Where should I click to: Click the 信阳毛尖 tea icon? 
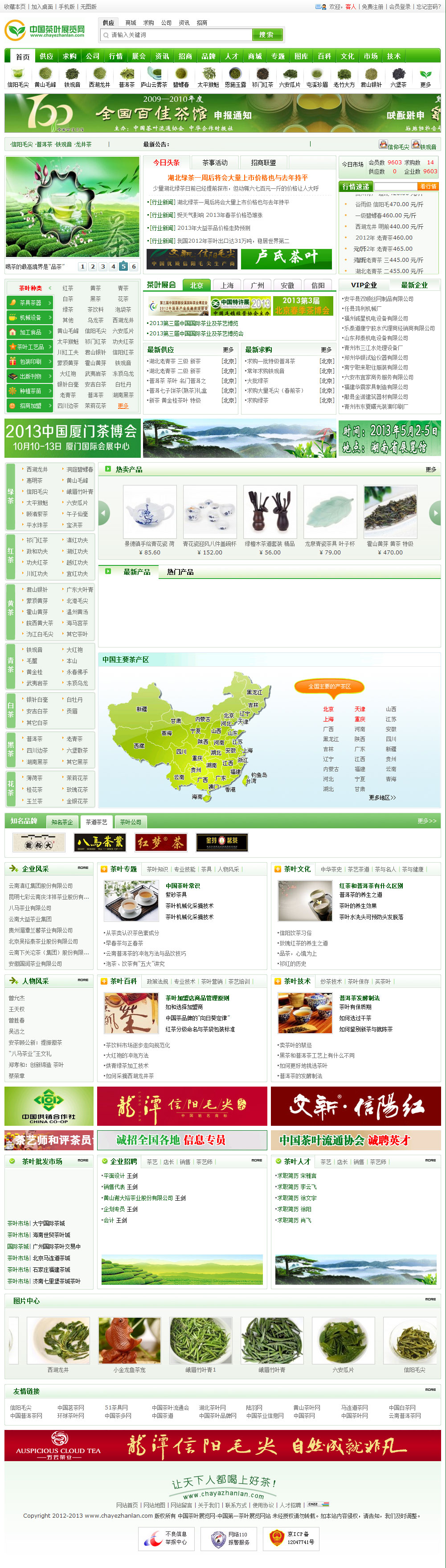tap(18, 74)
